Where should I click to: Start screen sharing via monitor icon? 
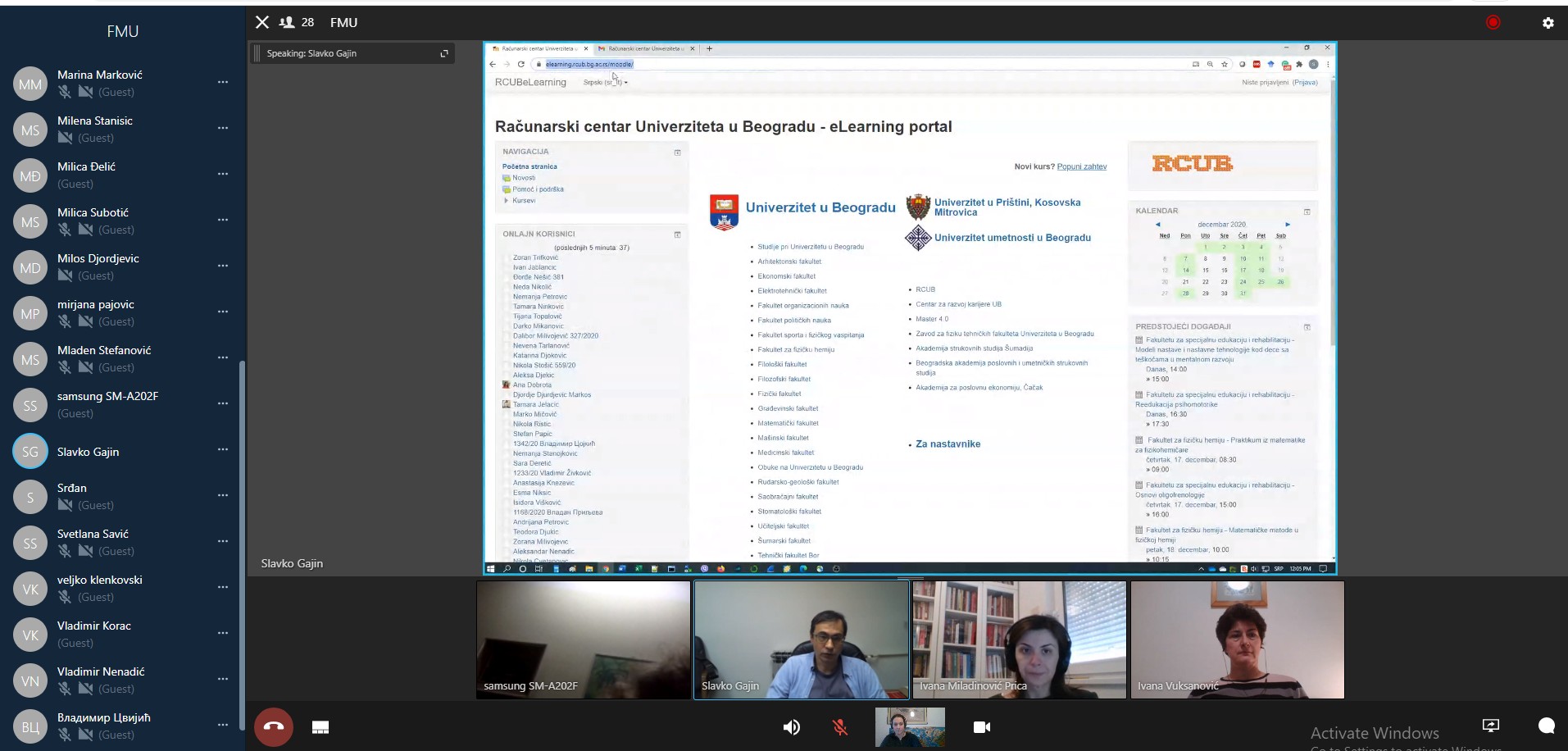[x=1491, y=726]
